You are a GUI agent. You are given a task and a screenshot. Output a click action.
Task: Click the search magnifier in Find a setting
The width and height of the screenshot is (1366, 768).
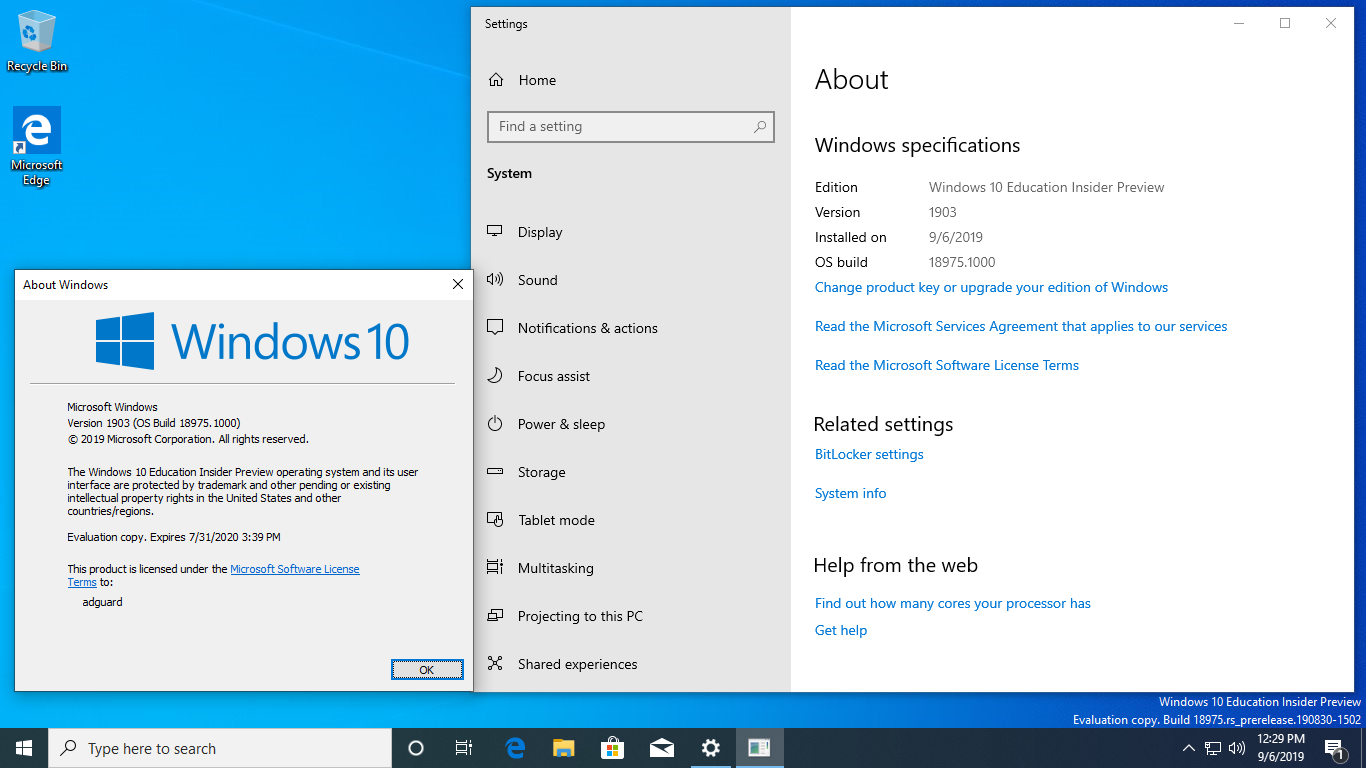pos(760,127)
